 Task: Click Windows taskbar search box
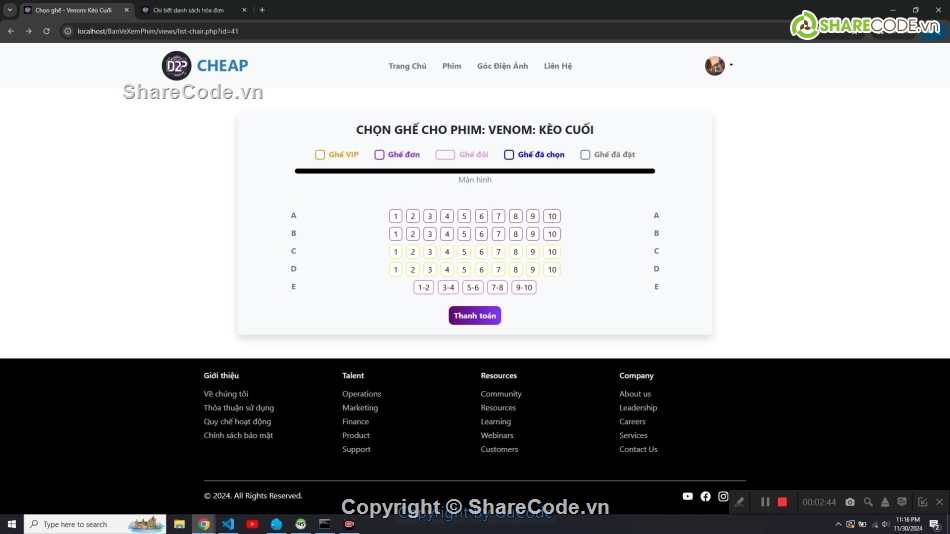pyautogui.click(x=95, y=524)
